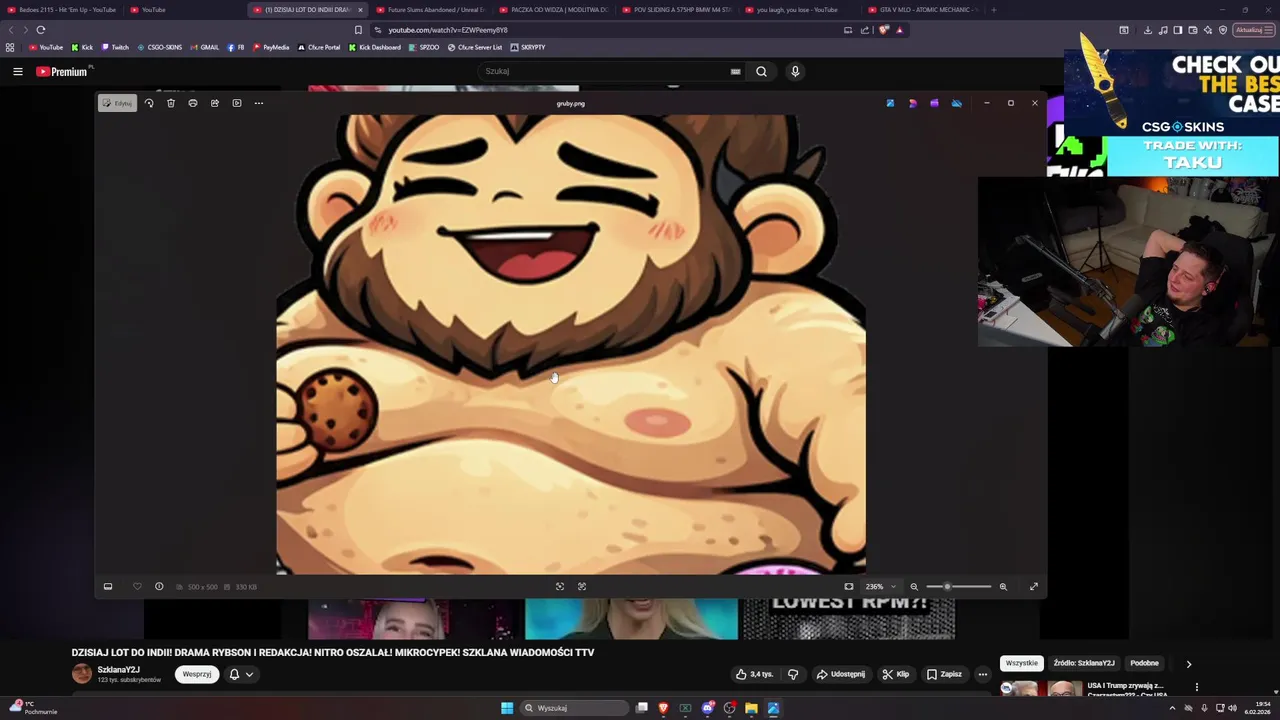Open Brave browser from taskbar
The height and width of the screenshot is (720, 1280).
pyautogui.click(x=663, y=708)
